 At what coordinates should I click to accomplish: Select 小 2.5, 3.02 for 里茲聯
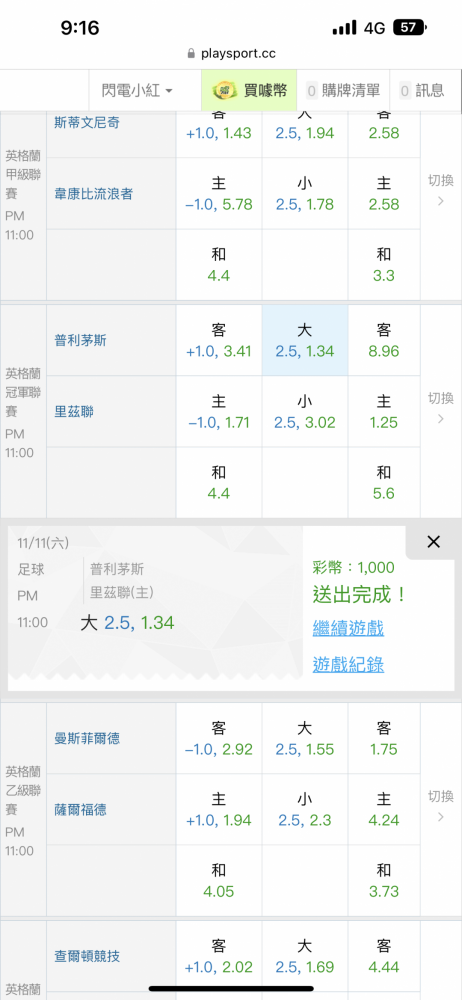click(305, 412)
